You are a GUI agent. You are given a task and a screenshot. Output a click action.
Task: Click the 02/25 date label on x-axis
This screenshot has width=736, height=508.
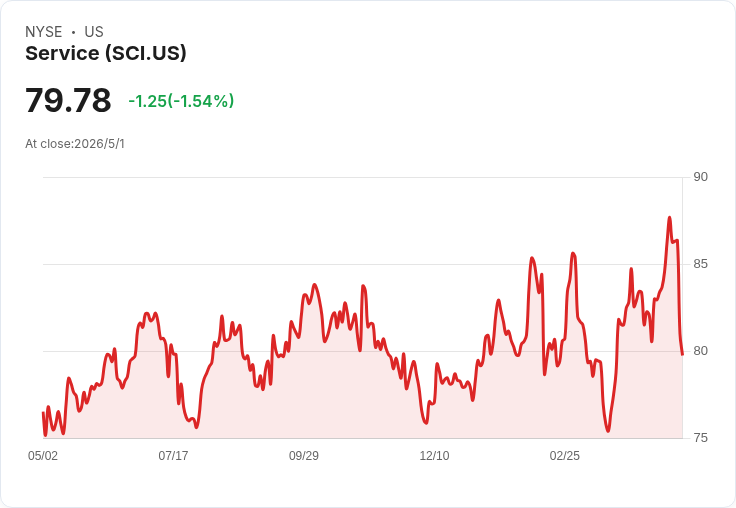[565, 455]
